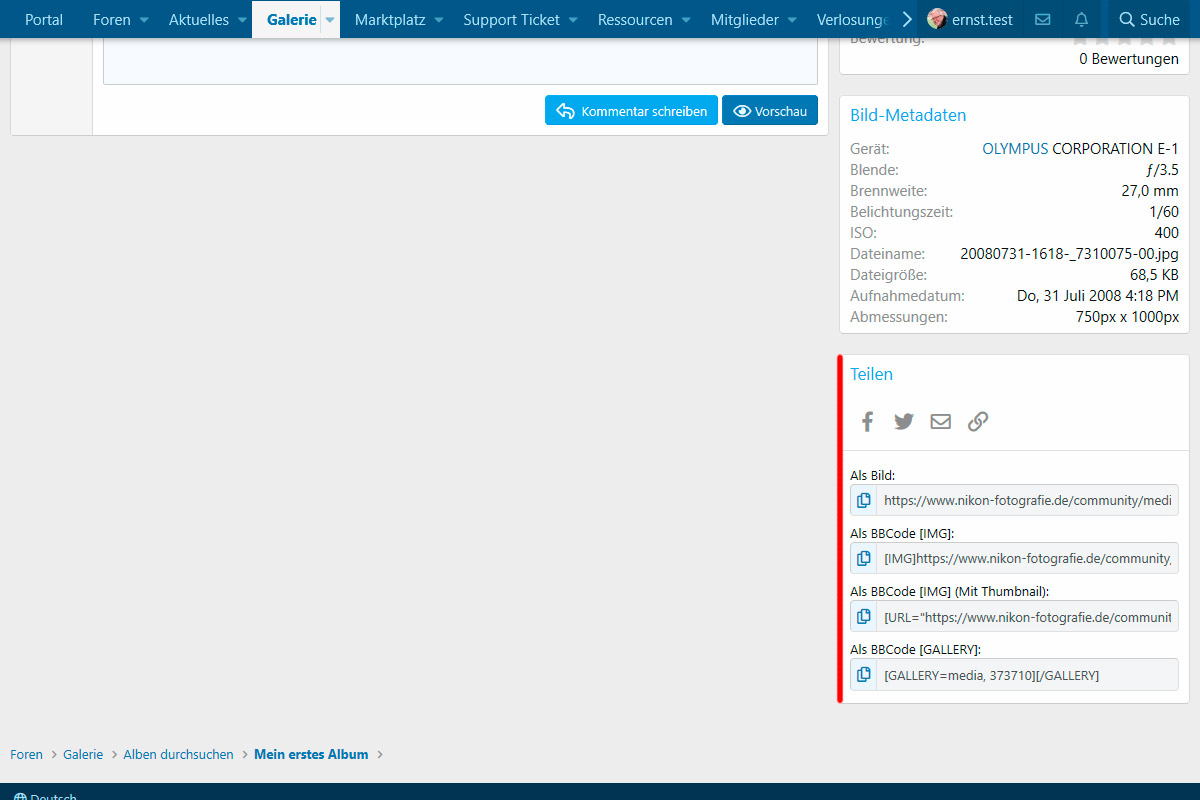1200x800 pixels.
Task: Click the Vorschau preview button
Action: (770, 111)
